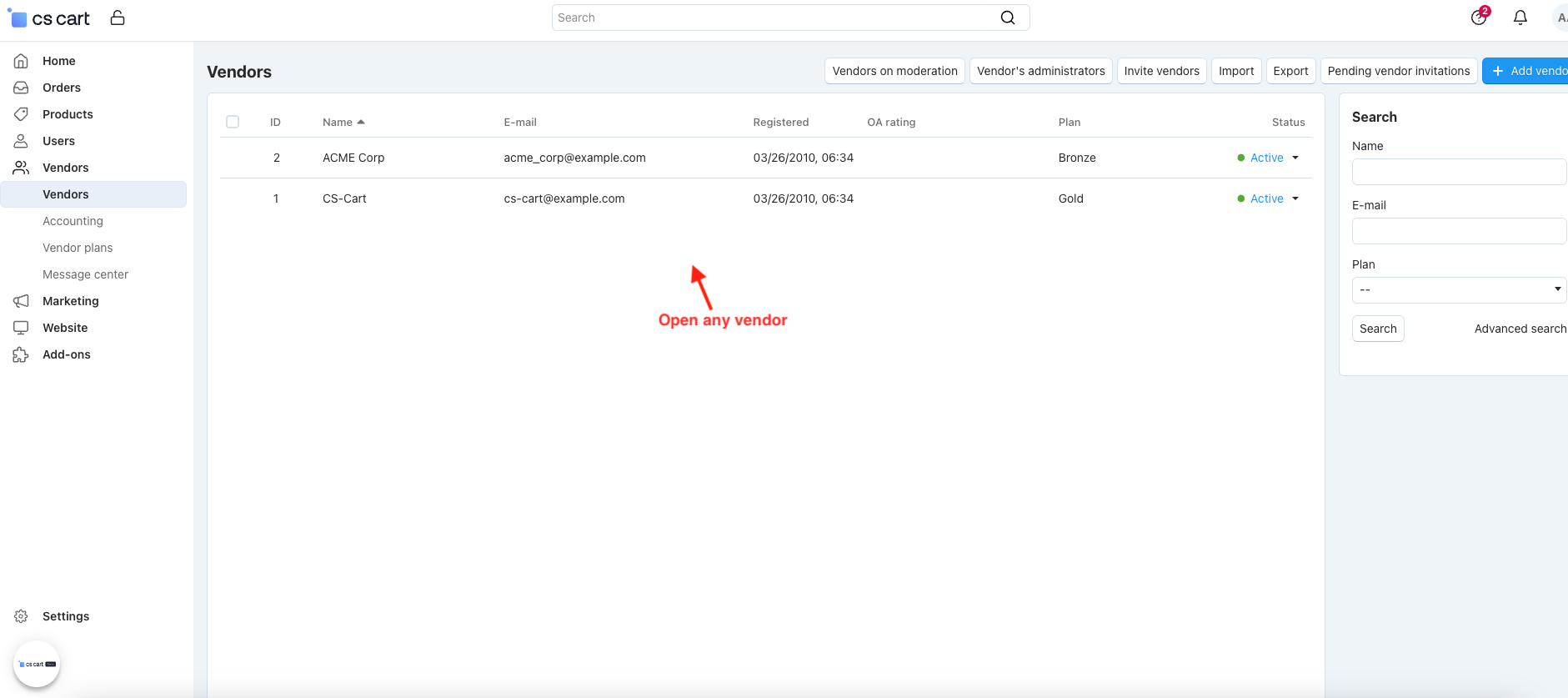Screen dimensions: 1568x698
Task: Click Pending vendor invitations button
Action: click(x=1399, y=71)
